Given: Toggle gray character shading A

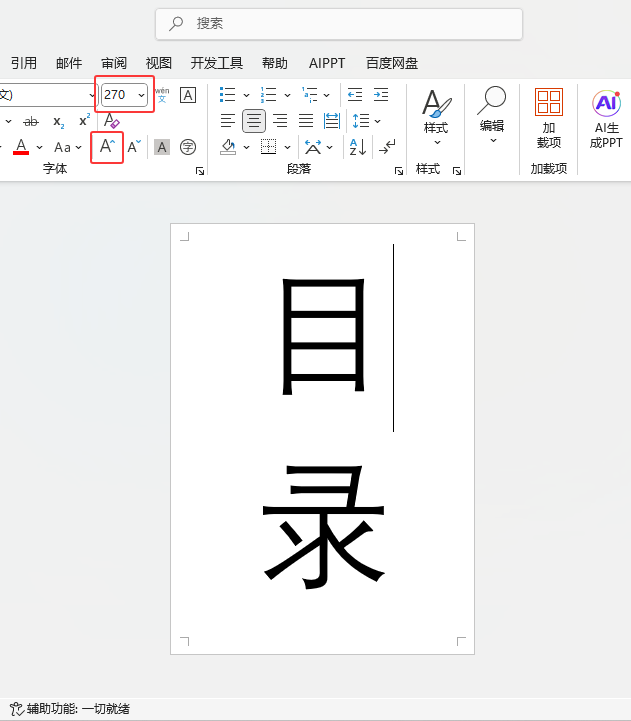Looking at the screenshot, I should click(161, 147).
